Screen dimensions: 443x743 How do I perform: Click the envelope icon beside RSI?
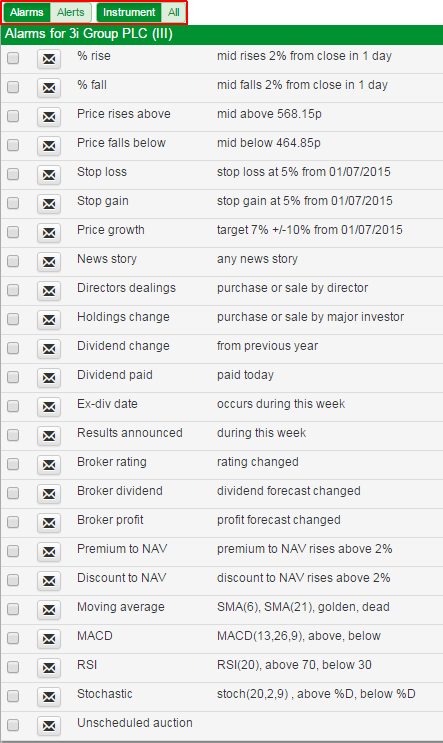(49, 667)
